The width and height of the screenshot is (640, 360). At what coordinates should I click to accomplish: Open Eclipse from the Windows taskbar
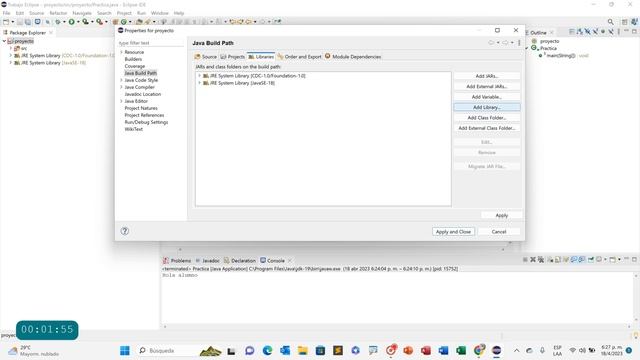(496, 350)
